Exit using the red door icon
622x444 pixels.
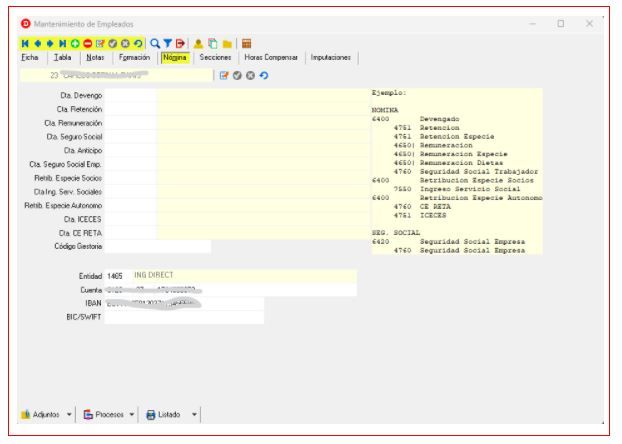coord(180,44)
